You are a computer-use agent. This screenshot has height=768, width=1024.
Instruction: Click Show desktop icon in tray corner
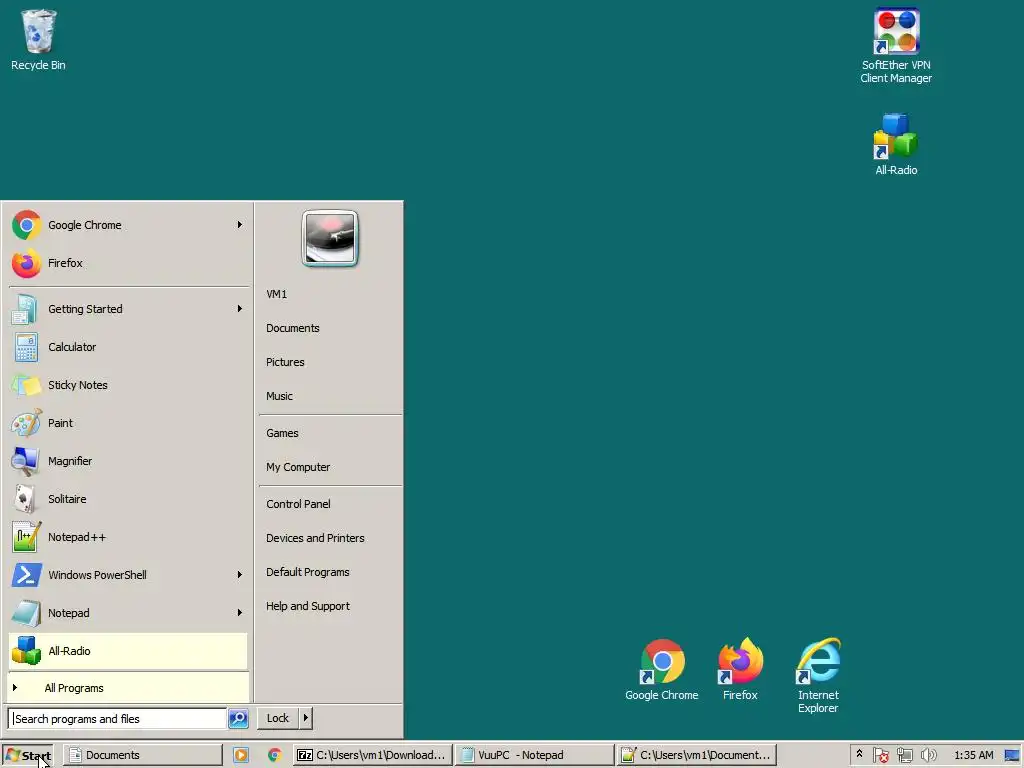click(x=1012, y=756)
